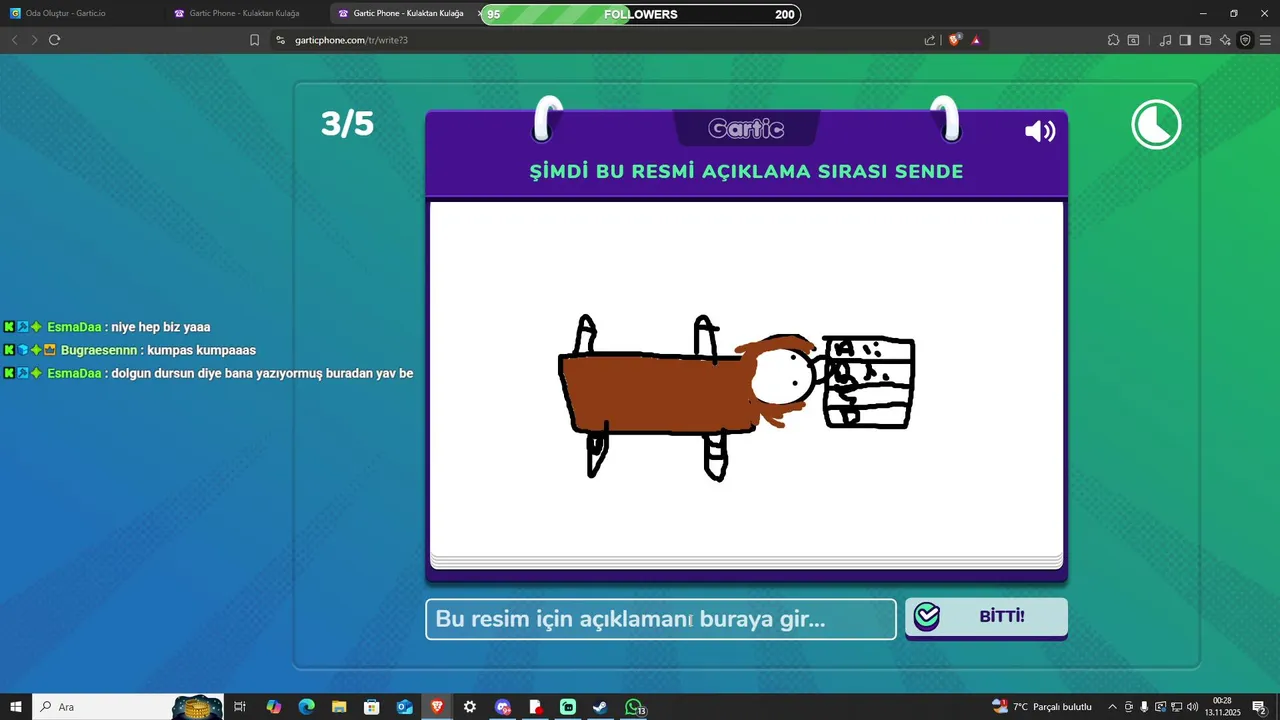
Task: Click the round counter 3/5 text
Action: 347,124
